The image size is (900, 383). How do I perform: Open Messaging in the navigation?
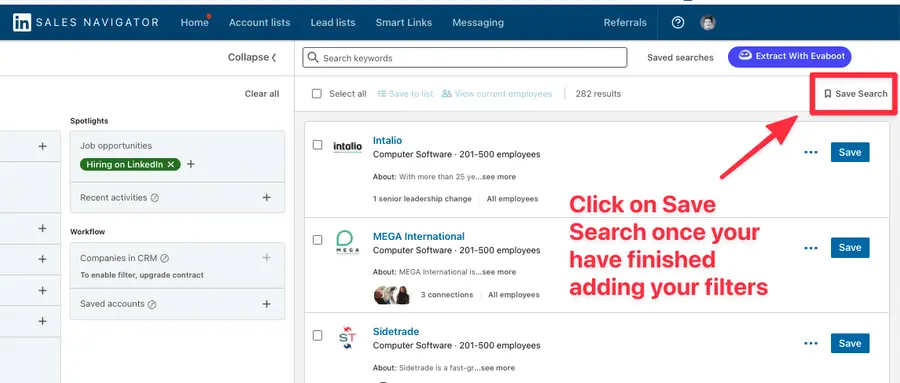pos(478,22)
